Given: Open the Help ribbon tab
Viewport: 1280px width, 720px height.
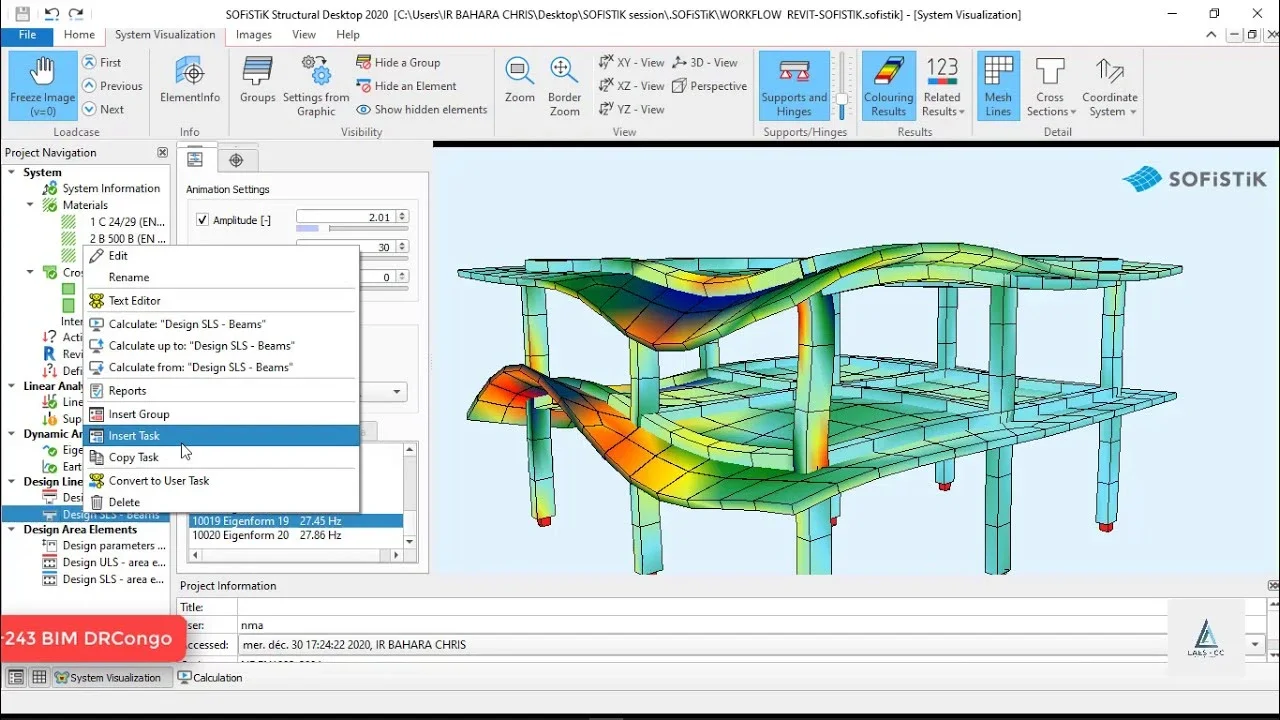Looking at the screenshot, I should (x=348, y=35).
